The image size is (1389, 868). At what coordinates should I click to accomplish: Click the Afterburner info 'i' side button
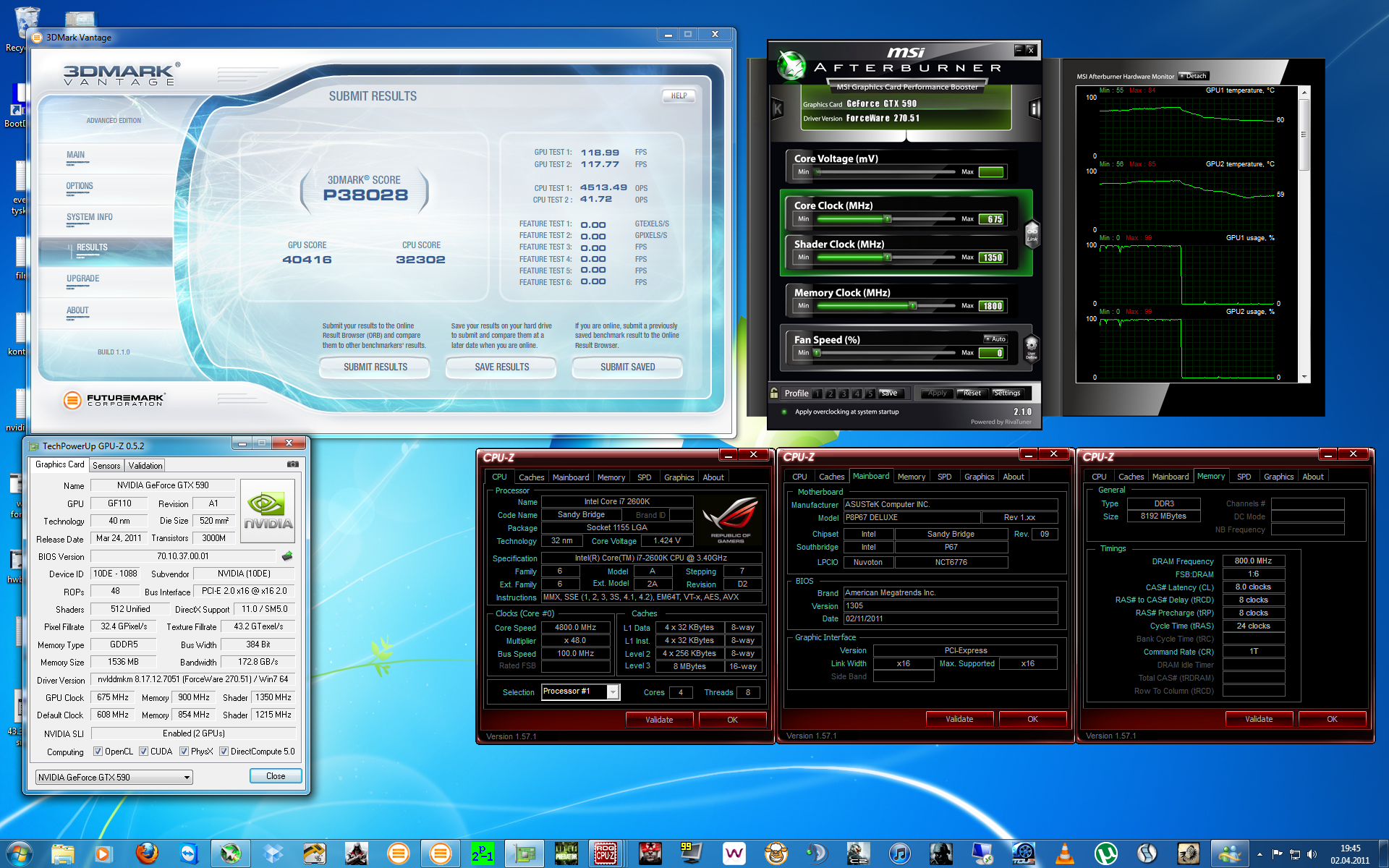coord(1035,109)
